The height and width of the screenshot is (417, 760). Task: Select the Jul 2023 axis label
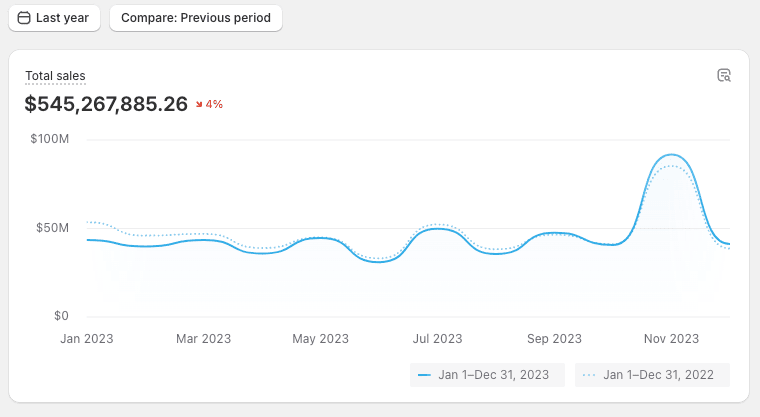click(x=437, y=339)
